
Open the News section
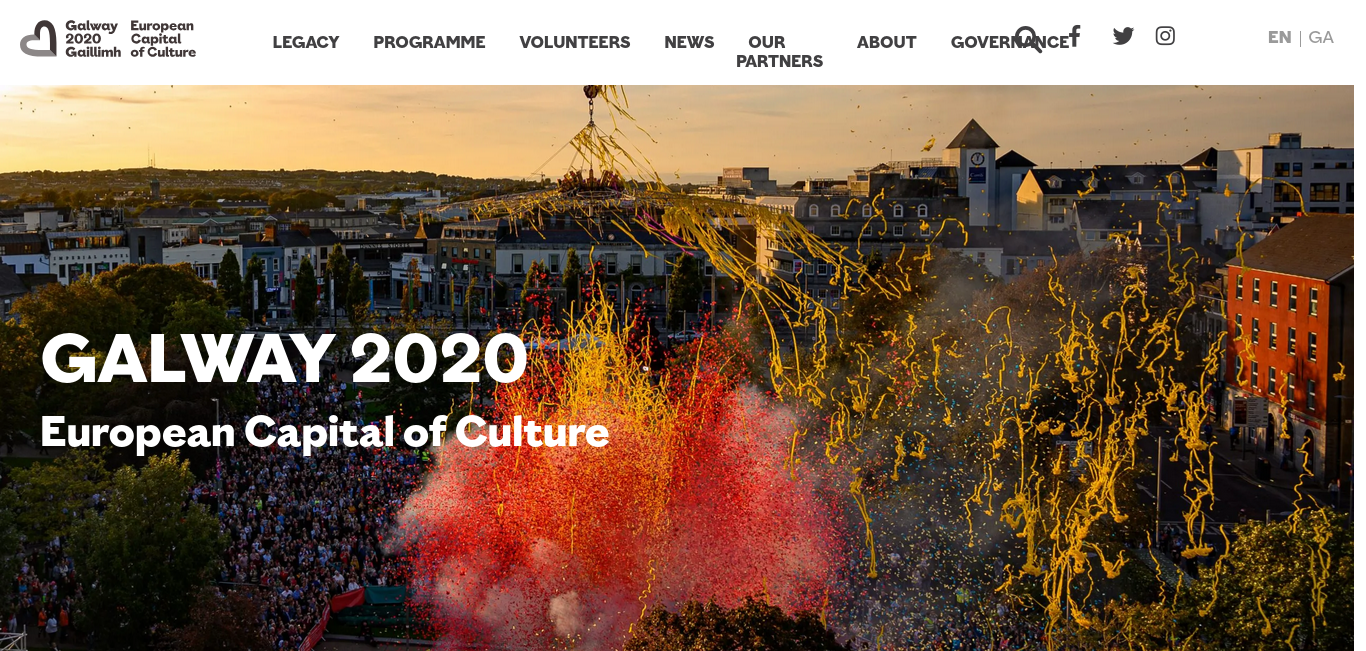tap(689, 42)
